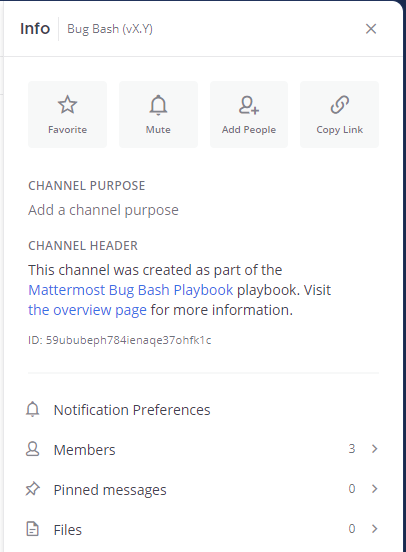Open the Pinned messages row label
The width and height of the screenshot is (406, 552).
tap(110, 490)
